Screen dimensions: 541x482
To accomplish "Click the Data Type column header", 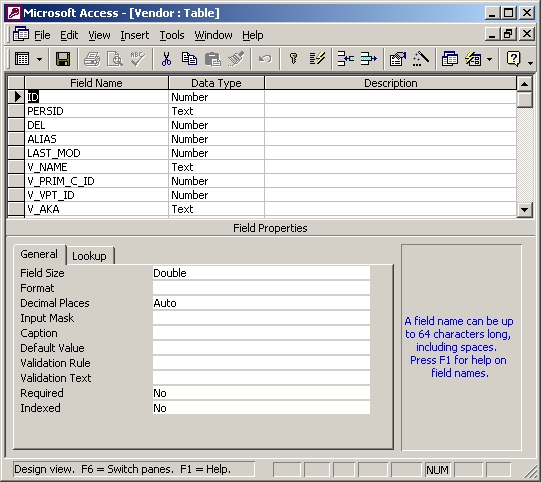I will 216,83.
